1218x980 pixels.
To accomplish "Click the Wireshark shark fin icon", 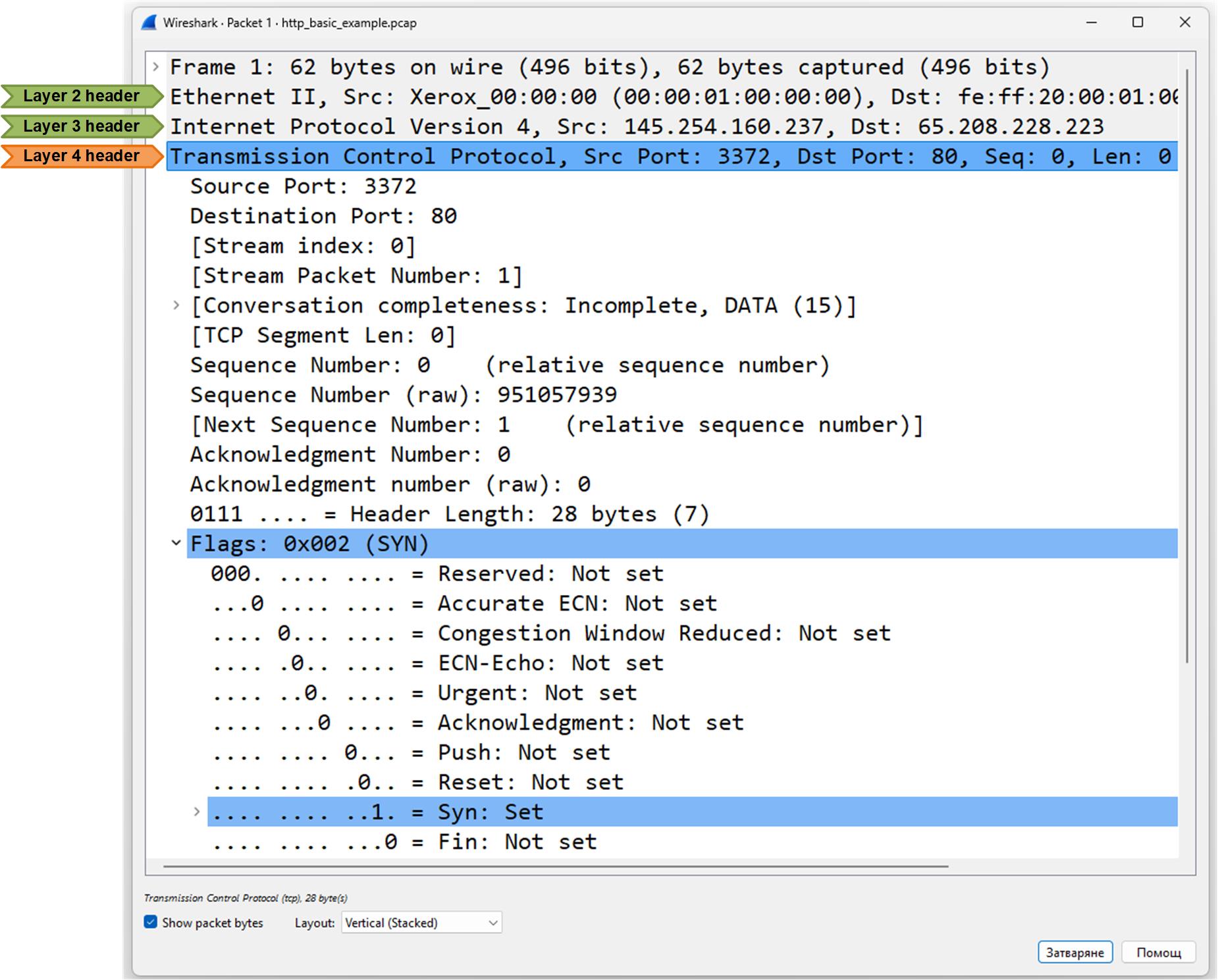I will coord(149,23).
